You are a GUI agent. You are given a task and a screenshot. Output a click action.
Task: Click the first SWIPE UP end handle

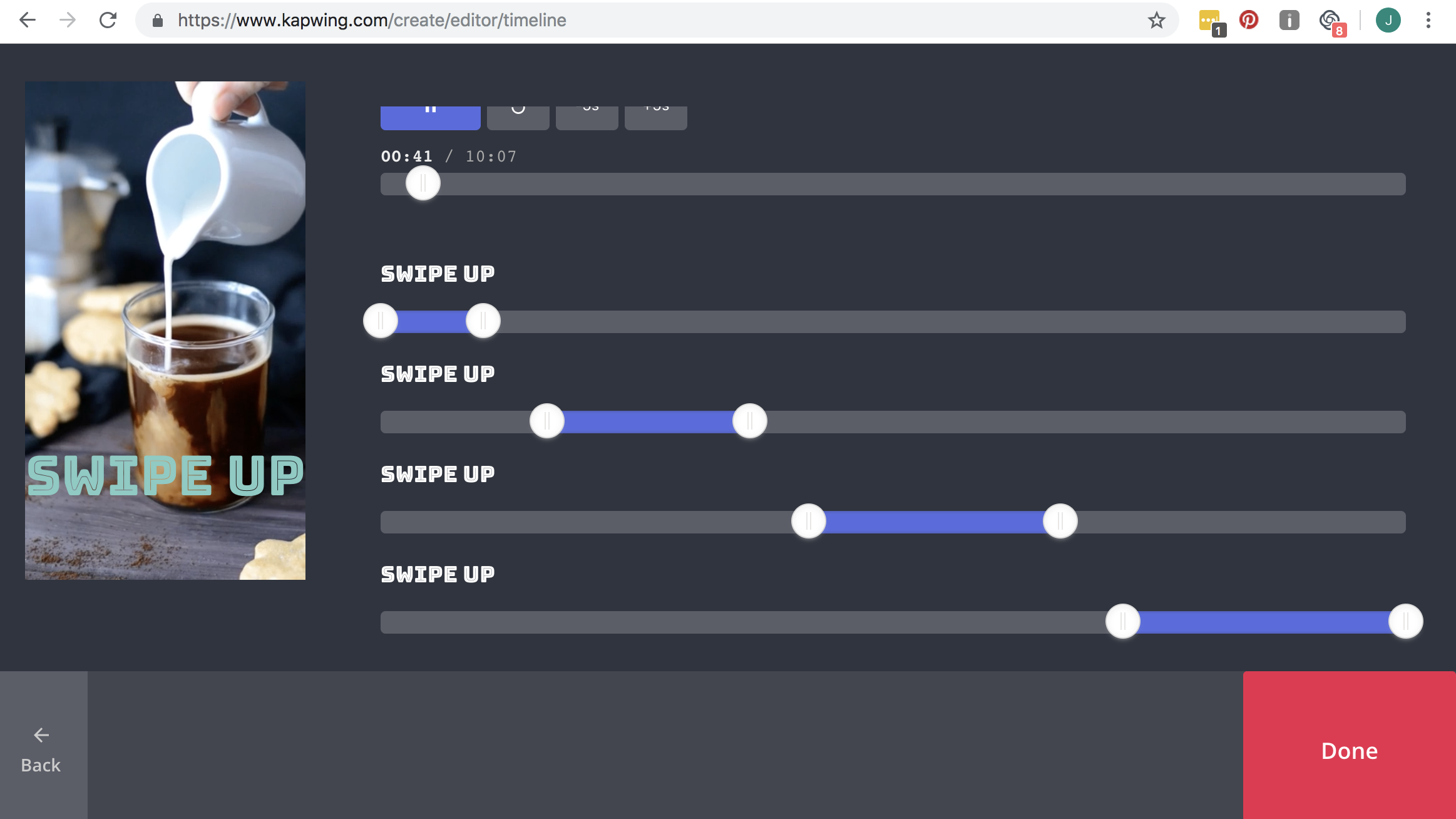pos(483,321)
